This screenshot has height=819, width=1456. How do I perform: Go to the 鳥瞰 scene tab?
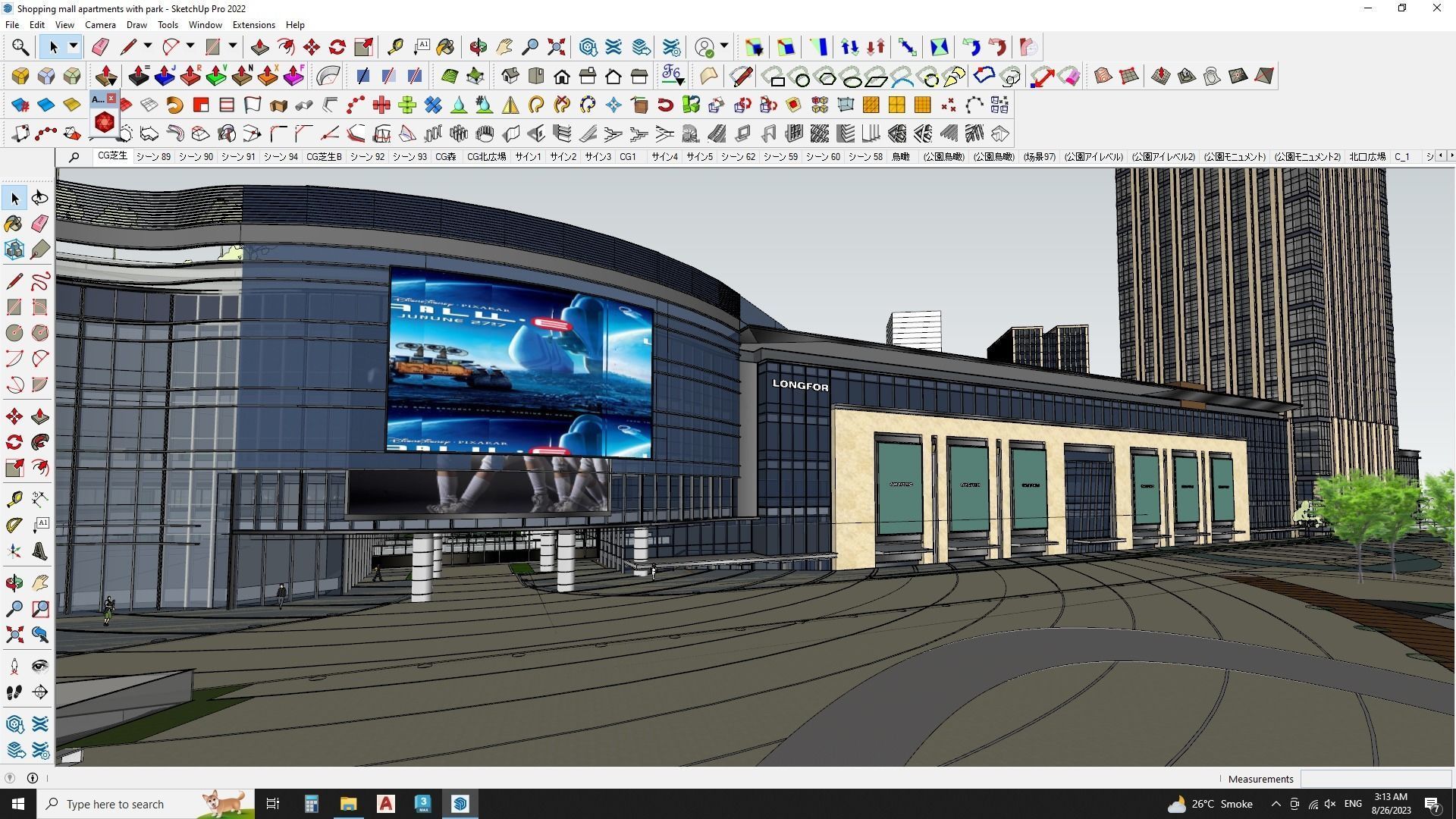(x=901, y=157)
